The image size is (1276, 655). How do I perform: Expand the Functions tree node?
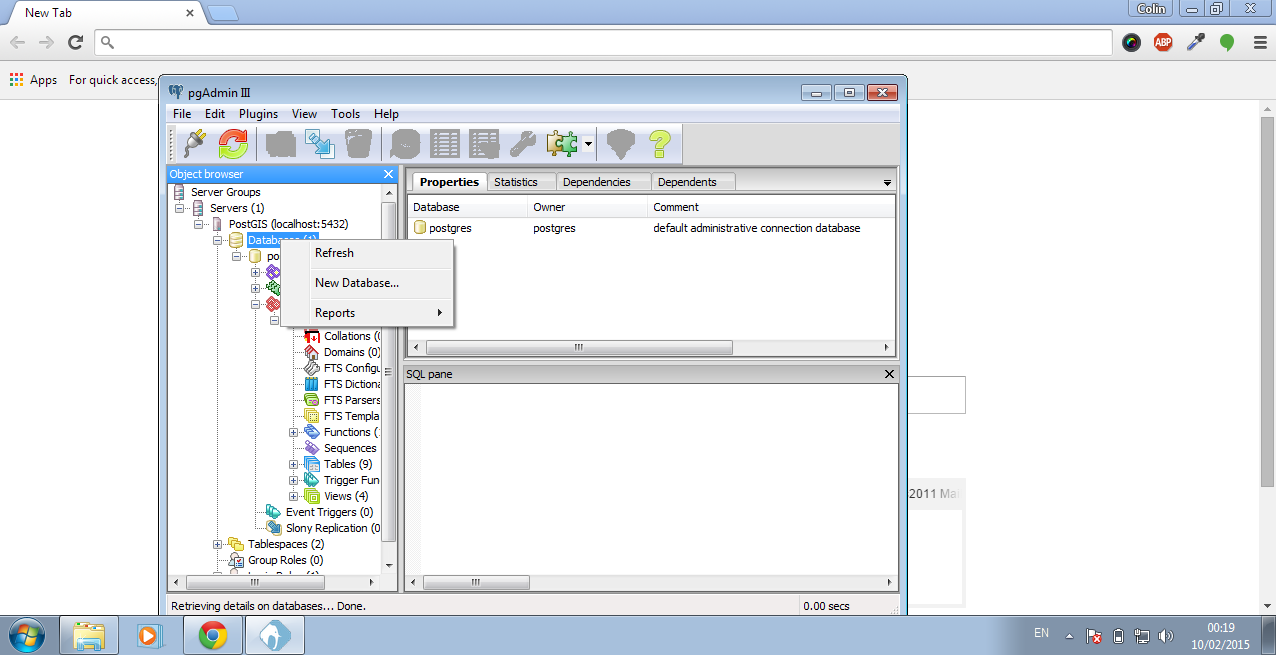[x=293, y=432]
